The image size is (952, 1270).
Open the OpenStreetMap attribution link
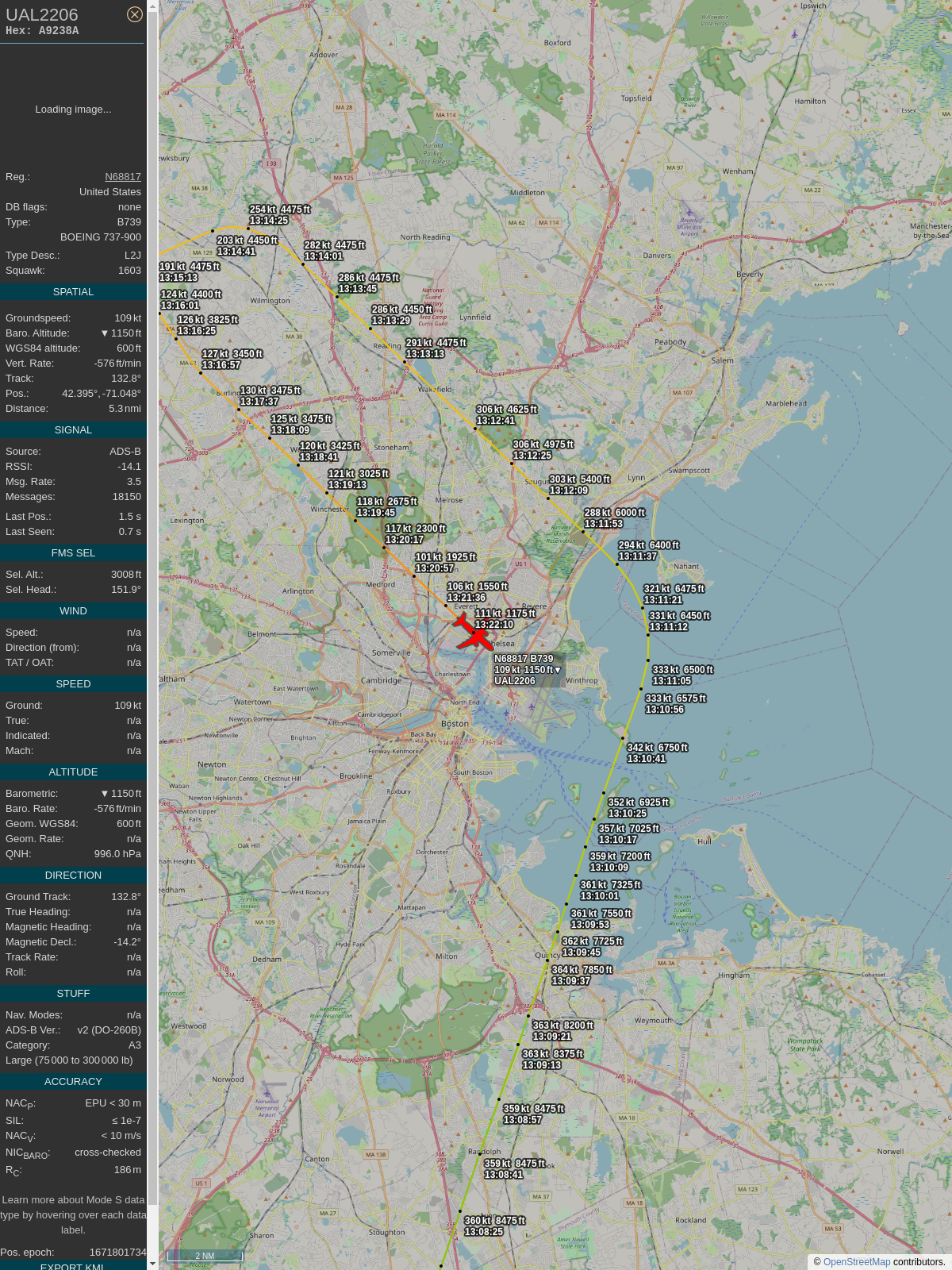[x=857, y=1262]
